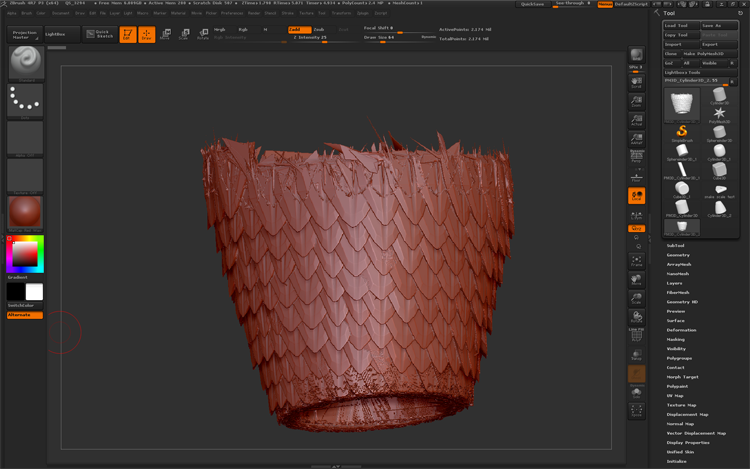Toggle Rgb paint mode

point(243,30)
